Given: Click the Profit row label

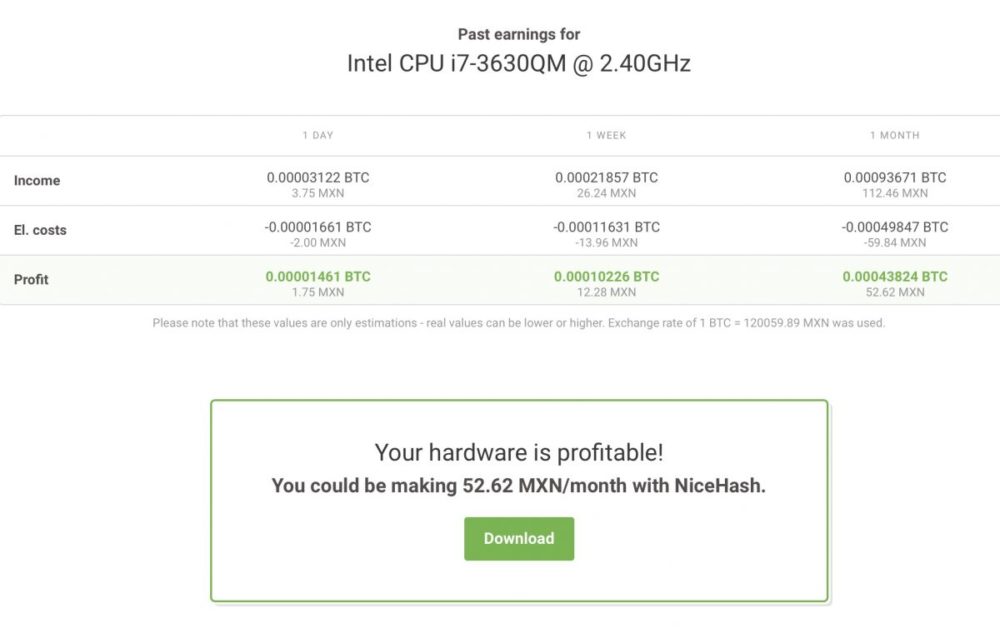Looking at the screenshot, I should pyautogui.click(x=31, y=279).
